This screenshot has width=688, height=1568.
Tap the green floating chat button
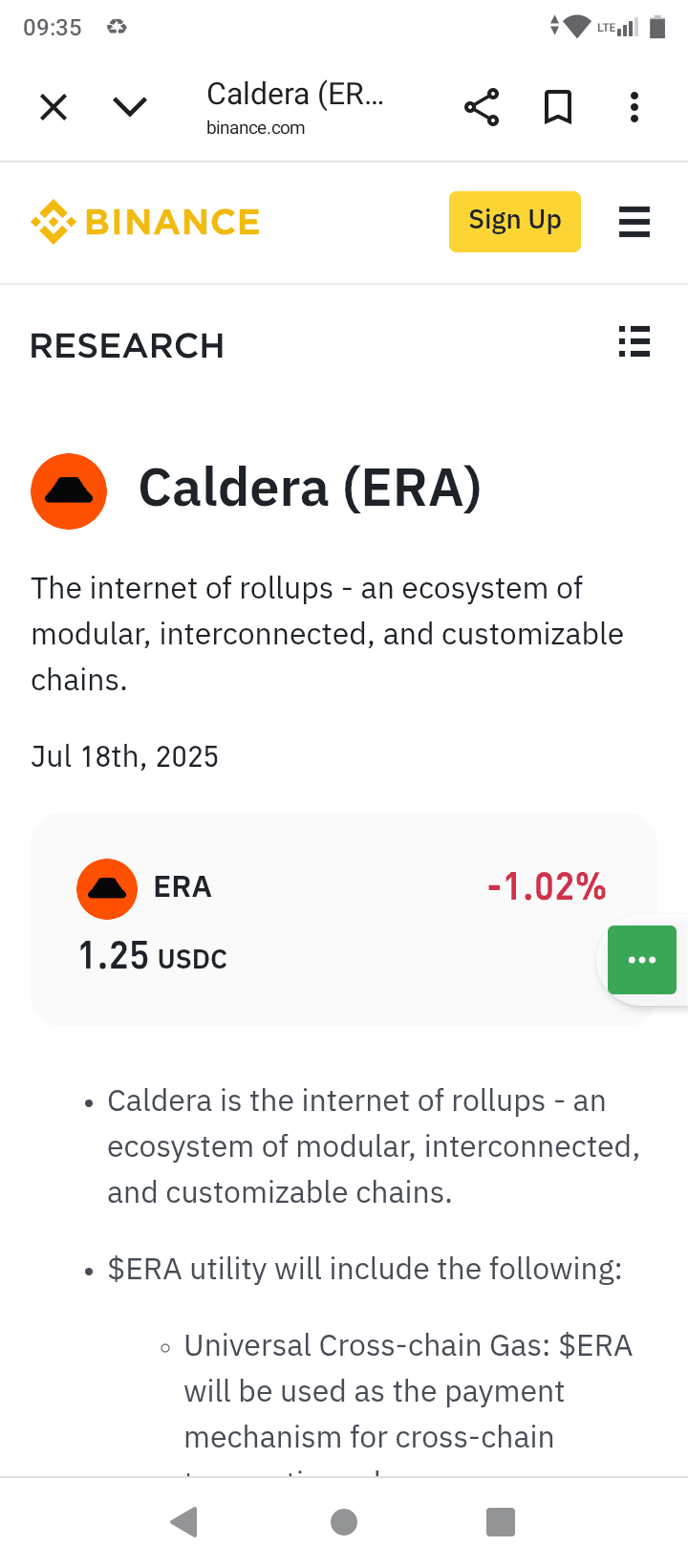(x=642, y=960)
